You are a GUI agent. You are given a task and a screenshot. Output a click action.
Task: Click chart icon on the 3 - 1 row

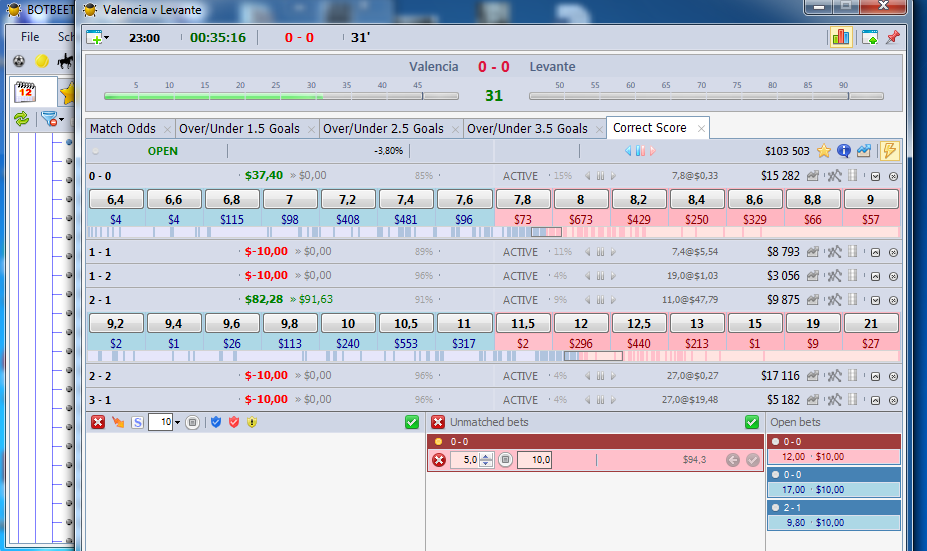813,400
